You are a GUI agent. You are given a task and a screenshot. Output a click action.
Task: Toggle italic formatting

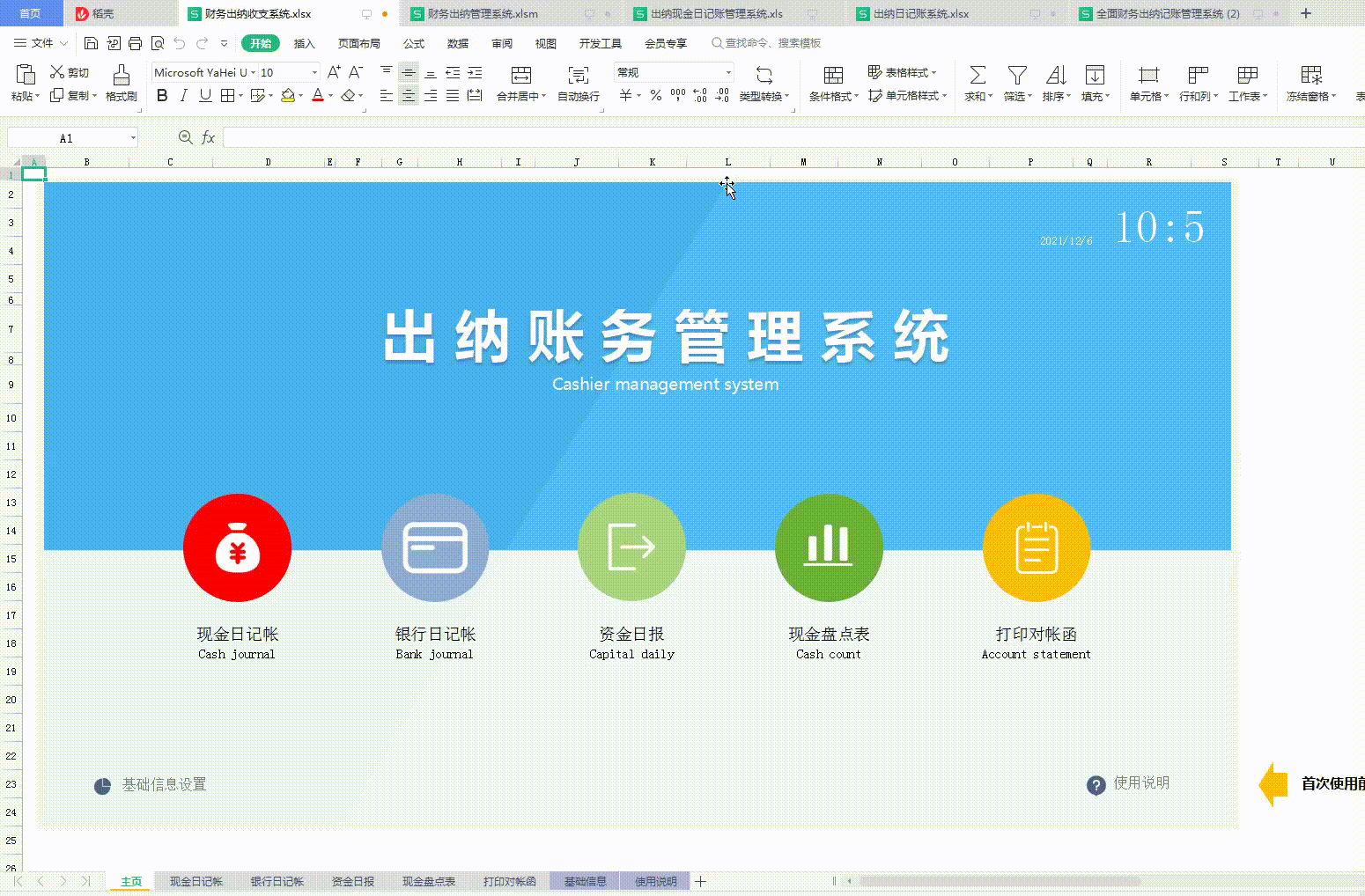[183, 95]
